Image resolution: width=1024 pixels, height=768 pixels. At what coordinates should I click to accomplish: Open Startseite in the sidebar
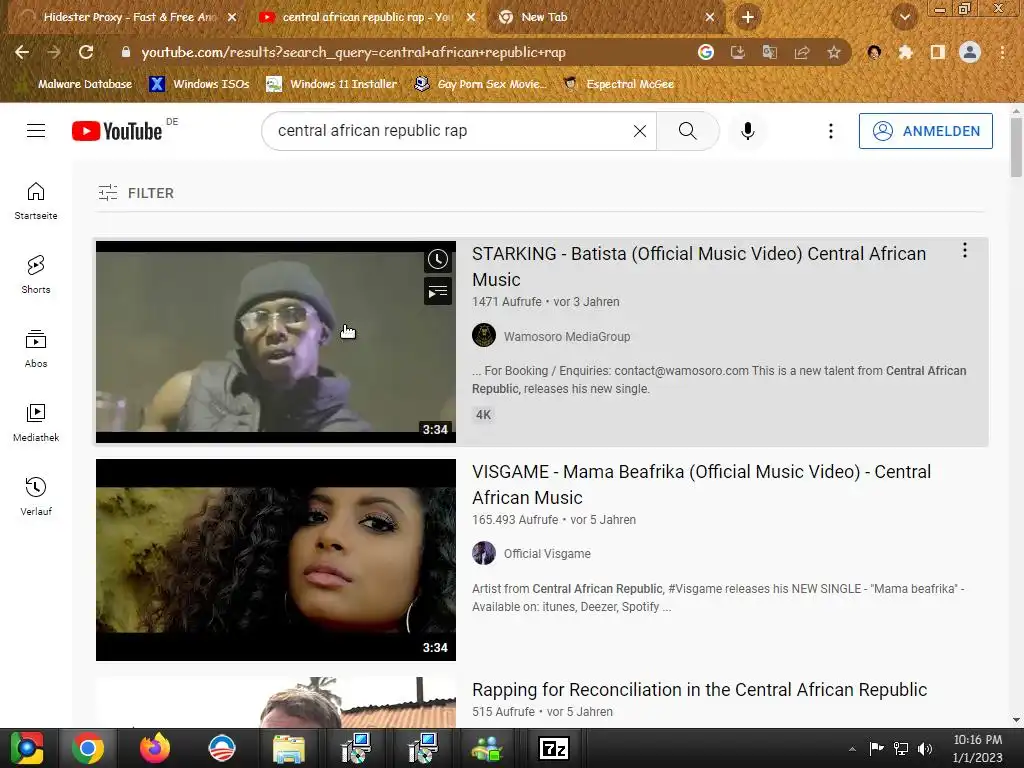[36, 200]
